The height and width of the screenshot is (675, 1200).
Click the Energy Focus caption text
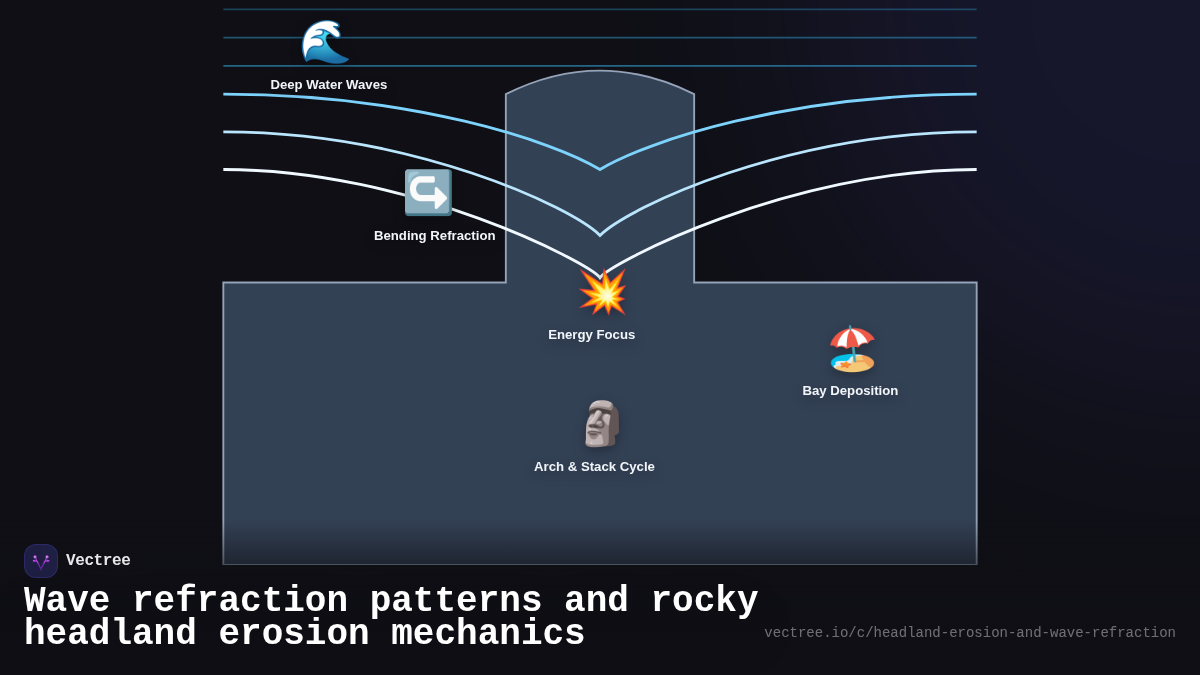tap(591, 334)
